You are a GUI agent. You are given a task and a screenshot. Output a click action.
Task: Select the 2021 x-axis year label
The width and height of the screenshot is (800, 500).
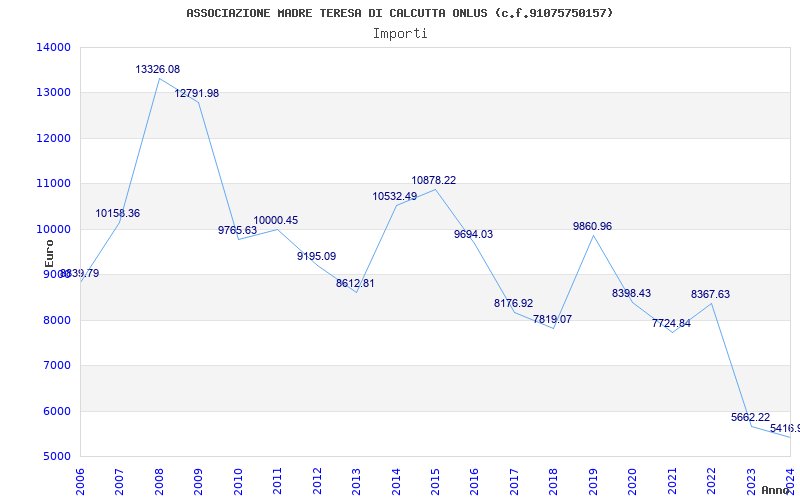pos(673,482)
